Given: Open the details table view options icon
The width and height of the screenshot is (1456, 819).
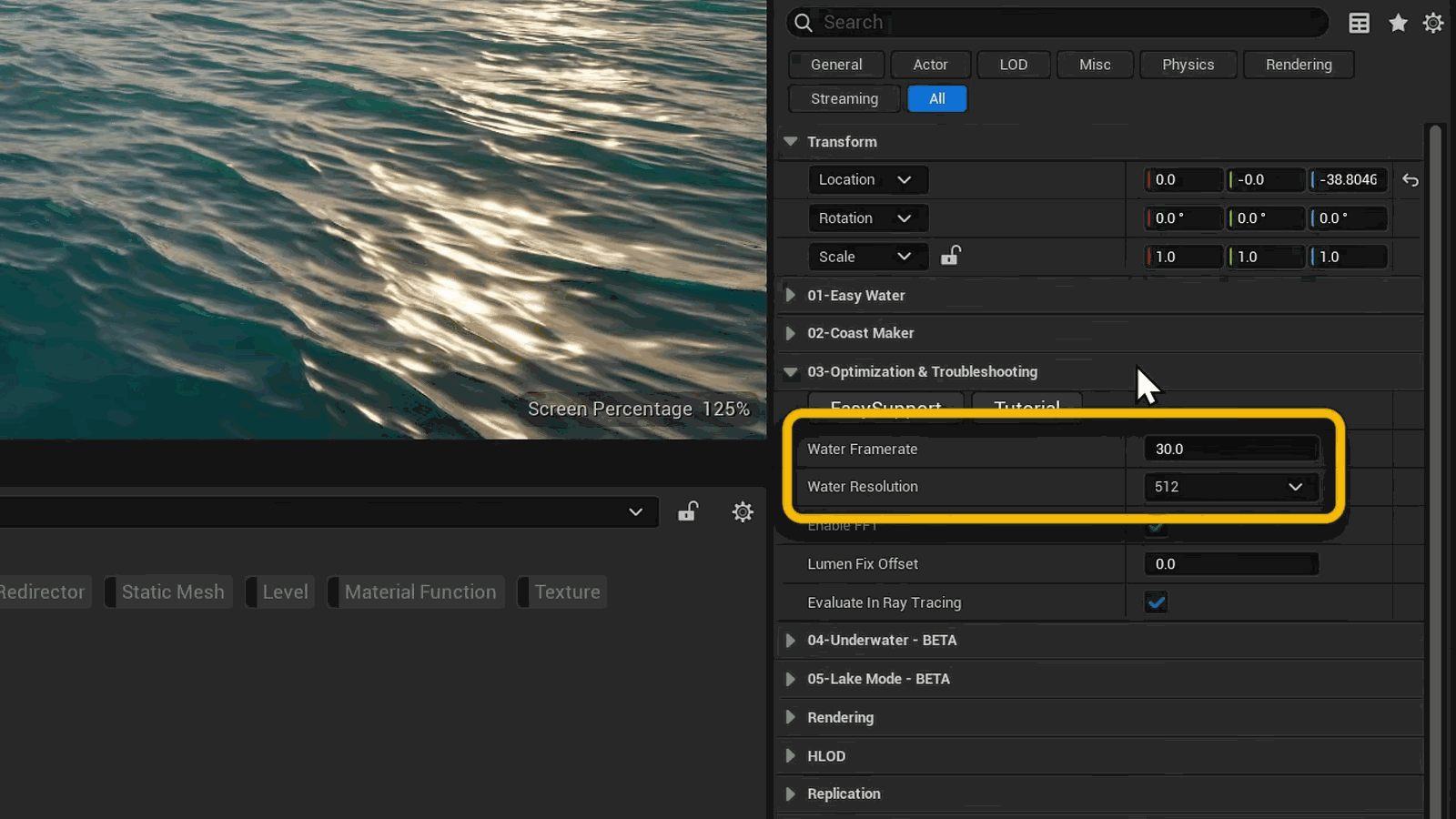Looking at the screenshot, I should coord(1359,23).
